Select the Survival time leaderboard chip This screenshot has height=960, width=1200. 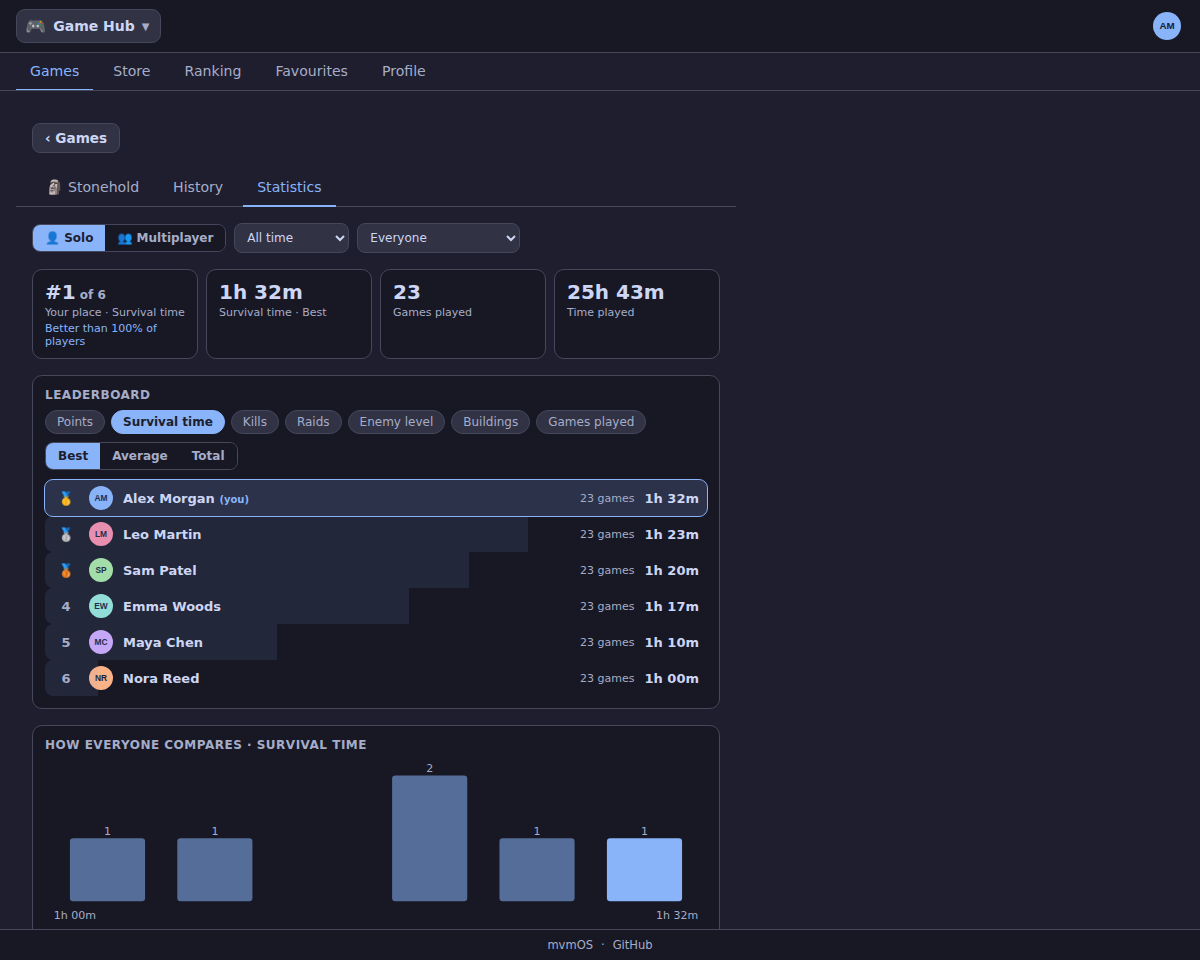[168, 422]
